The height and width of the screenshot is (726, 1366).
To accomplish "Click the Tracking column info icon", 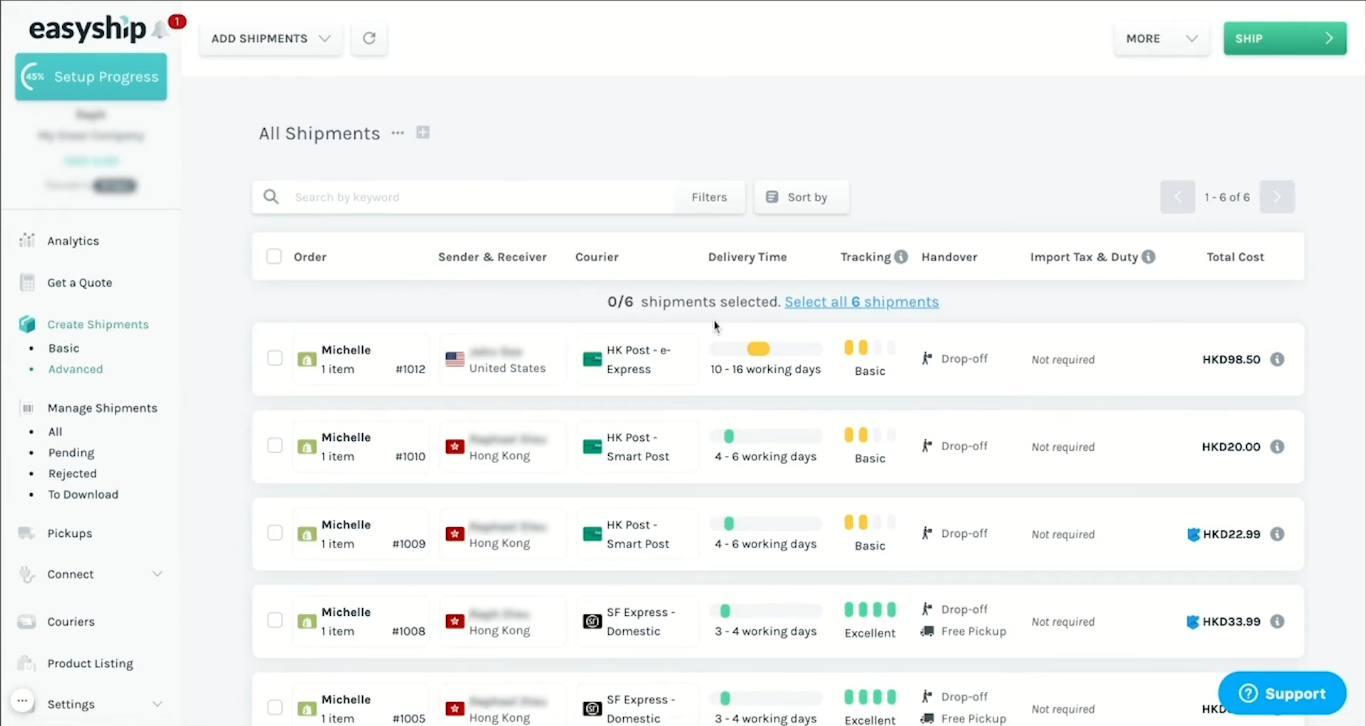I will (901, 257).
